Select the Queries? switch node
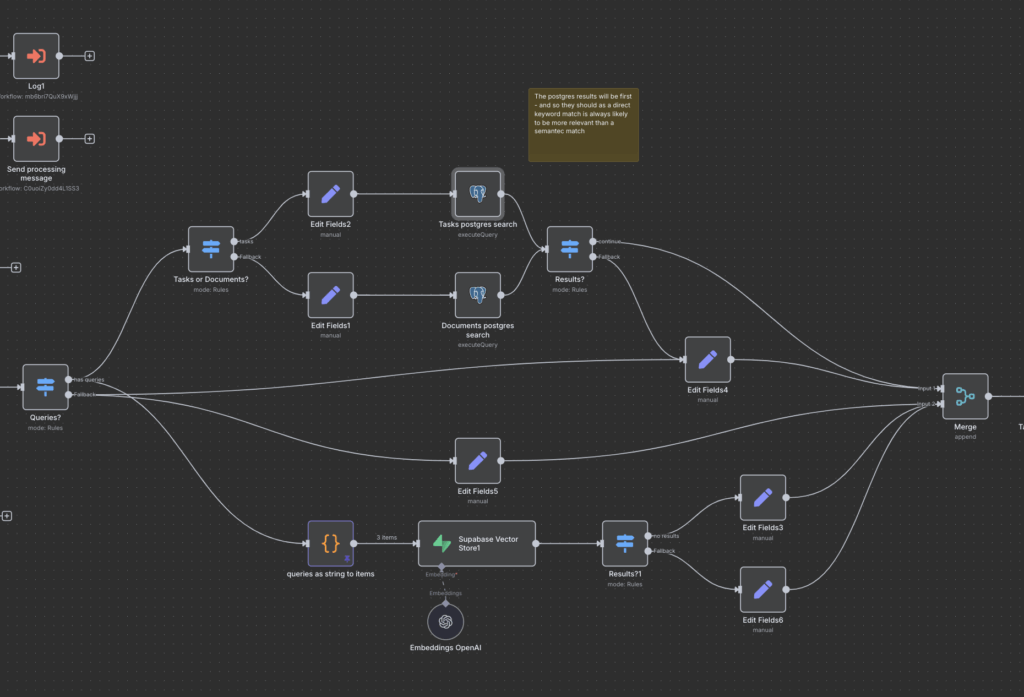This screenshot has width=1024, height=697. [x=45, y=387]
